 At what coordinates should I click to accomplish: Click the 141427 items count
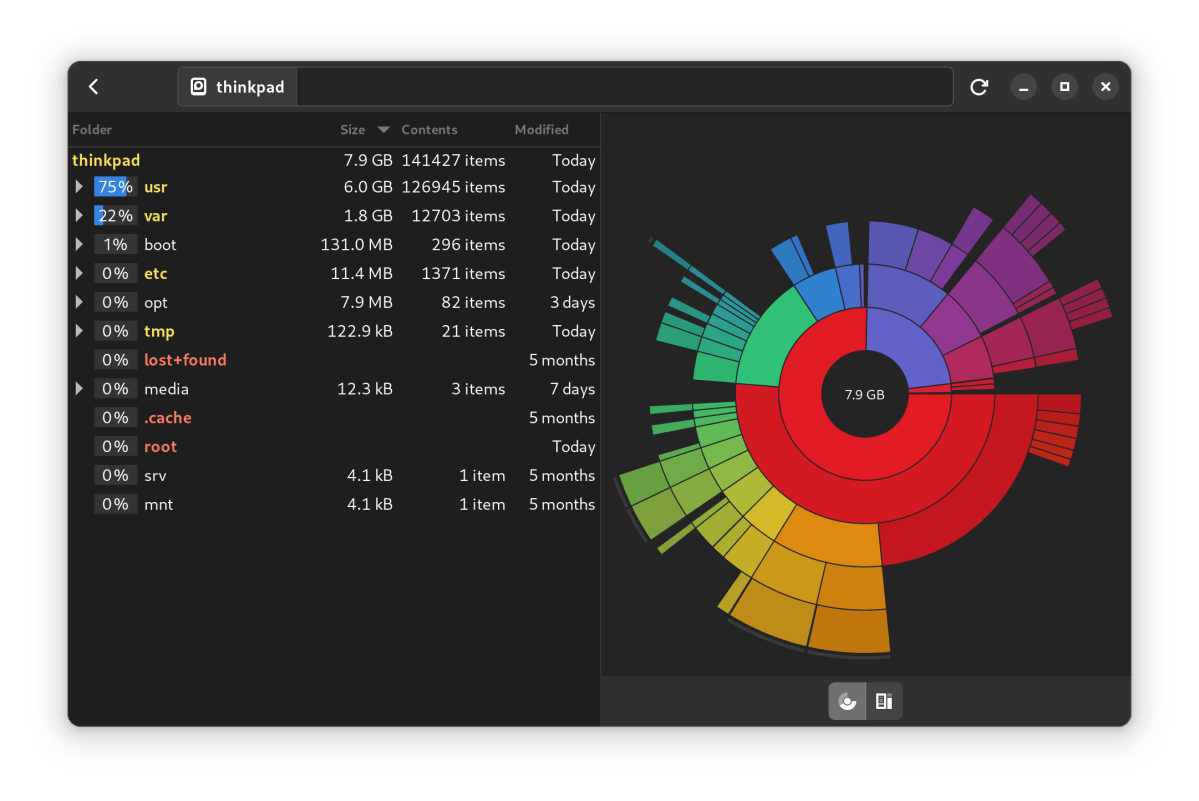(x=453, y=161)
